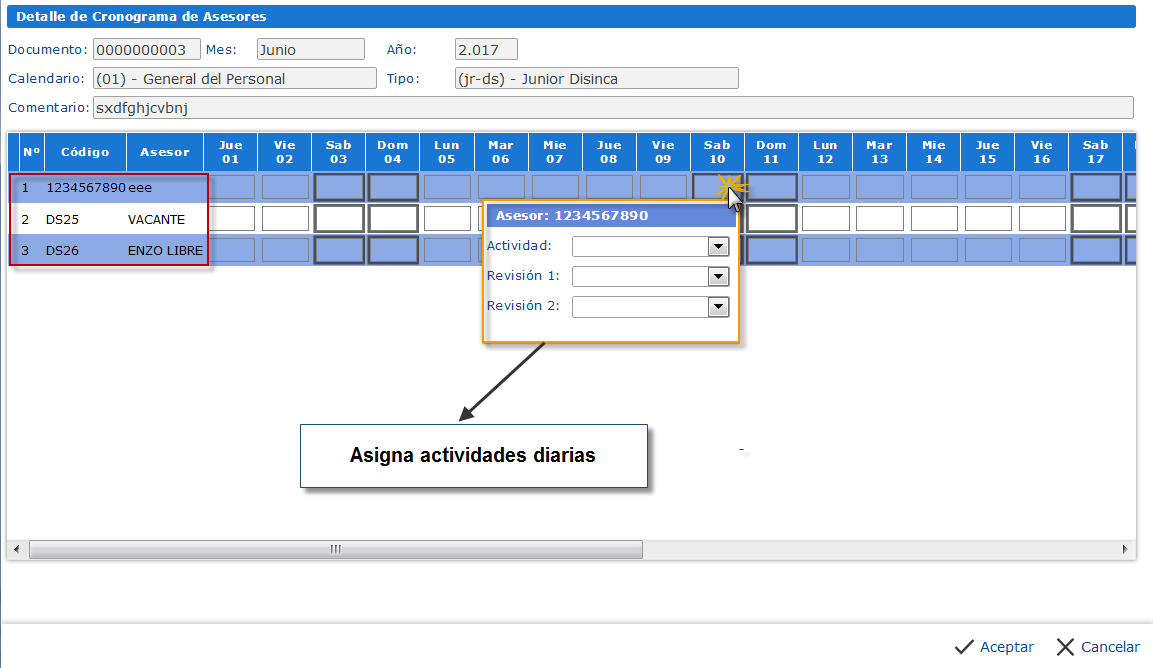Screen dimensions: 1153x668
Task: Click the Aceptar button label
Action: coord(1007,647)
